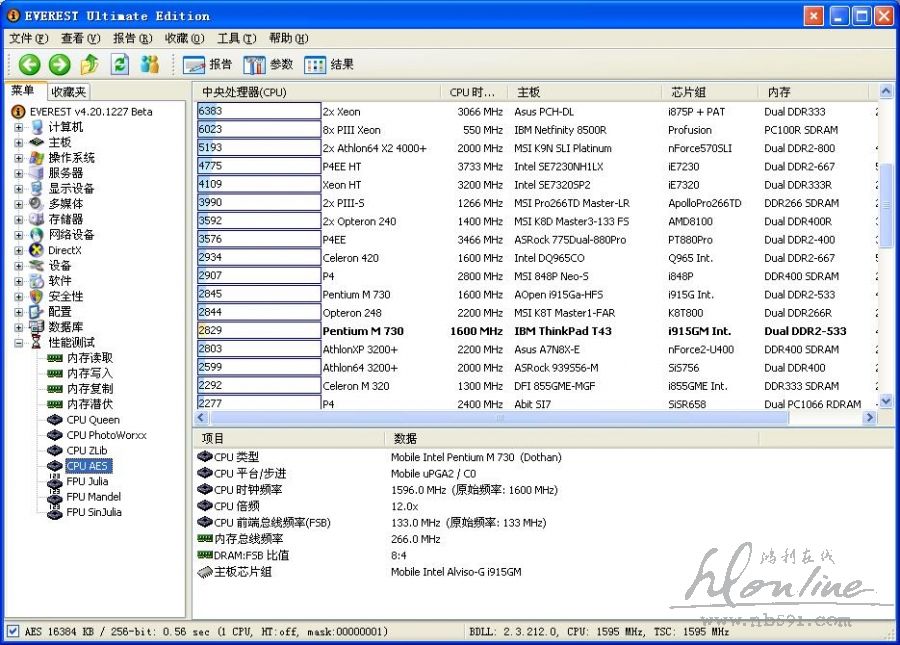Click the green Back arrow toolbar icon
Screen dimensions: 900x645
pos(29,65)
